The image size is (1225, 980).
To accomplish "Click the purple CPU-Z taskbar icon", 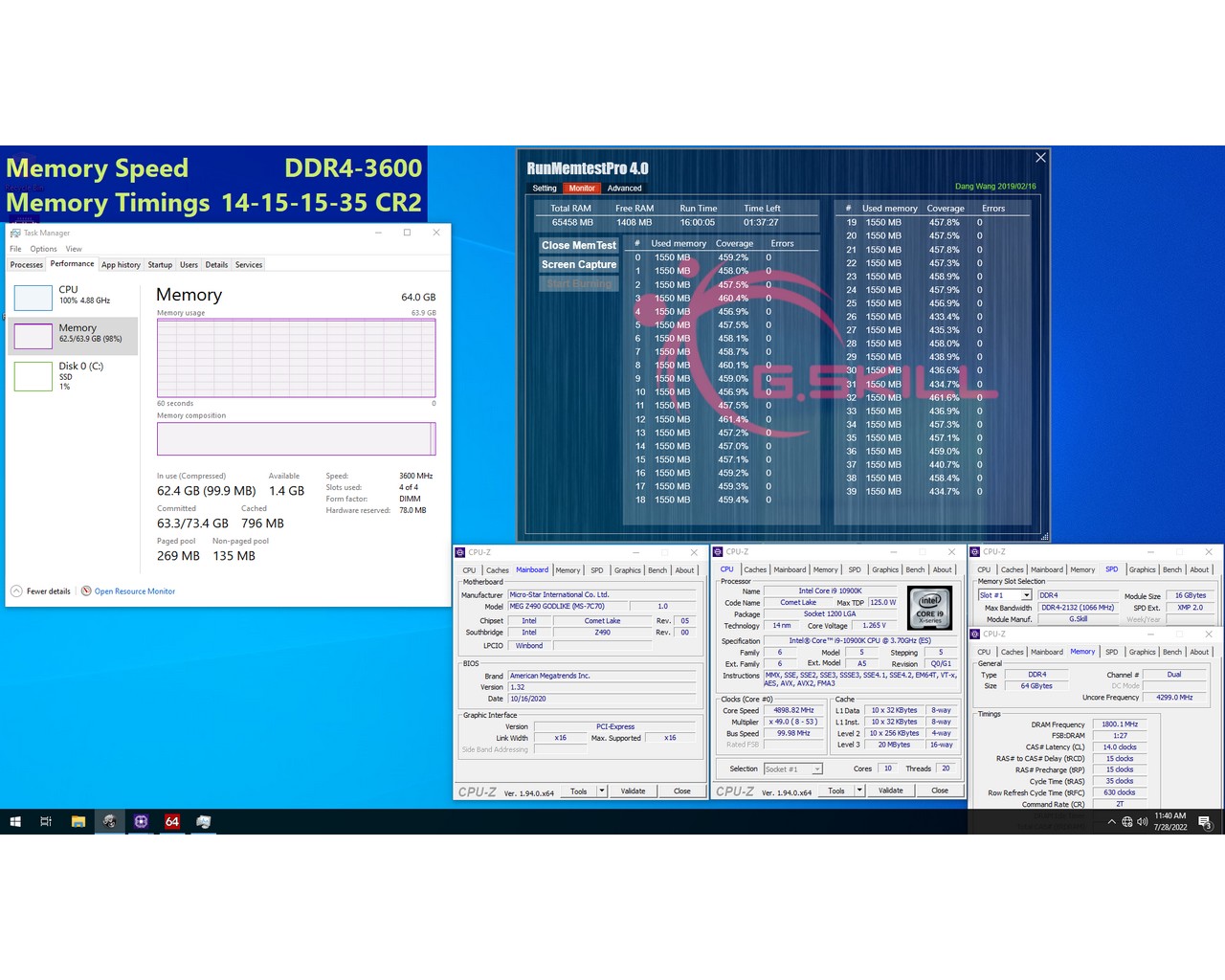I will 141,821.
